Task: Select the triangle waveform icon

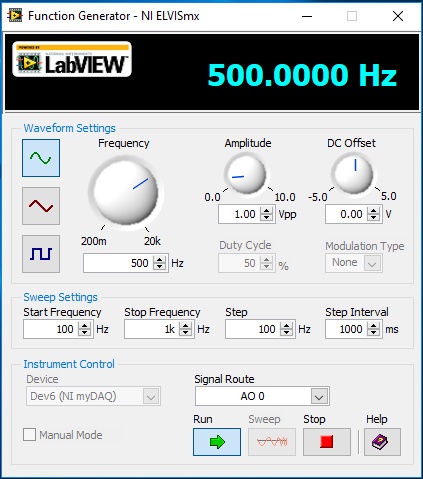Action: pos(41,206)
